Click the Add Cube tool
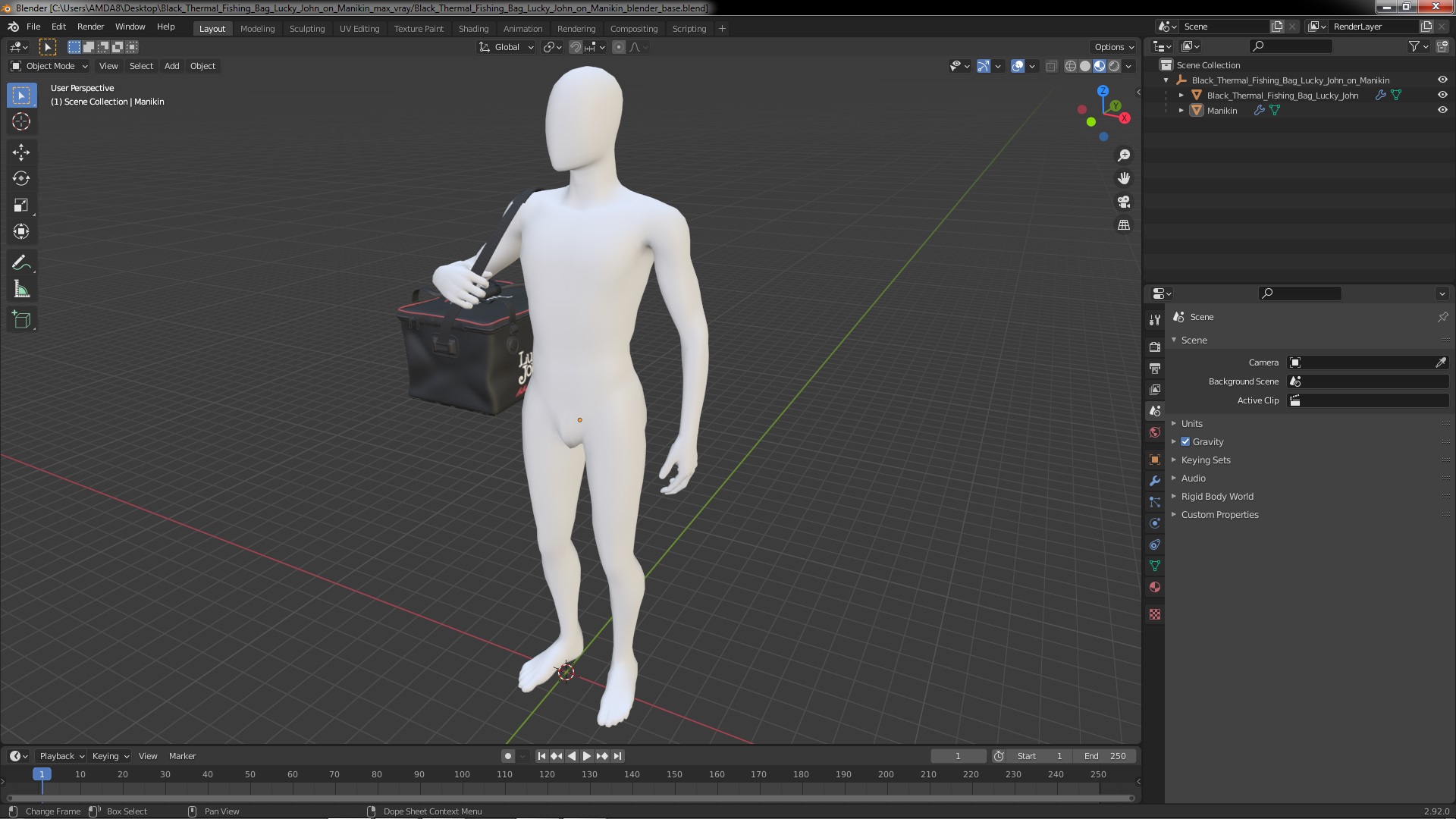Viewport: 1456px width, 819px height. pyautogui.click(x=21, y=320)
